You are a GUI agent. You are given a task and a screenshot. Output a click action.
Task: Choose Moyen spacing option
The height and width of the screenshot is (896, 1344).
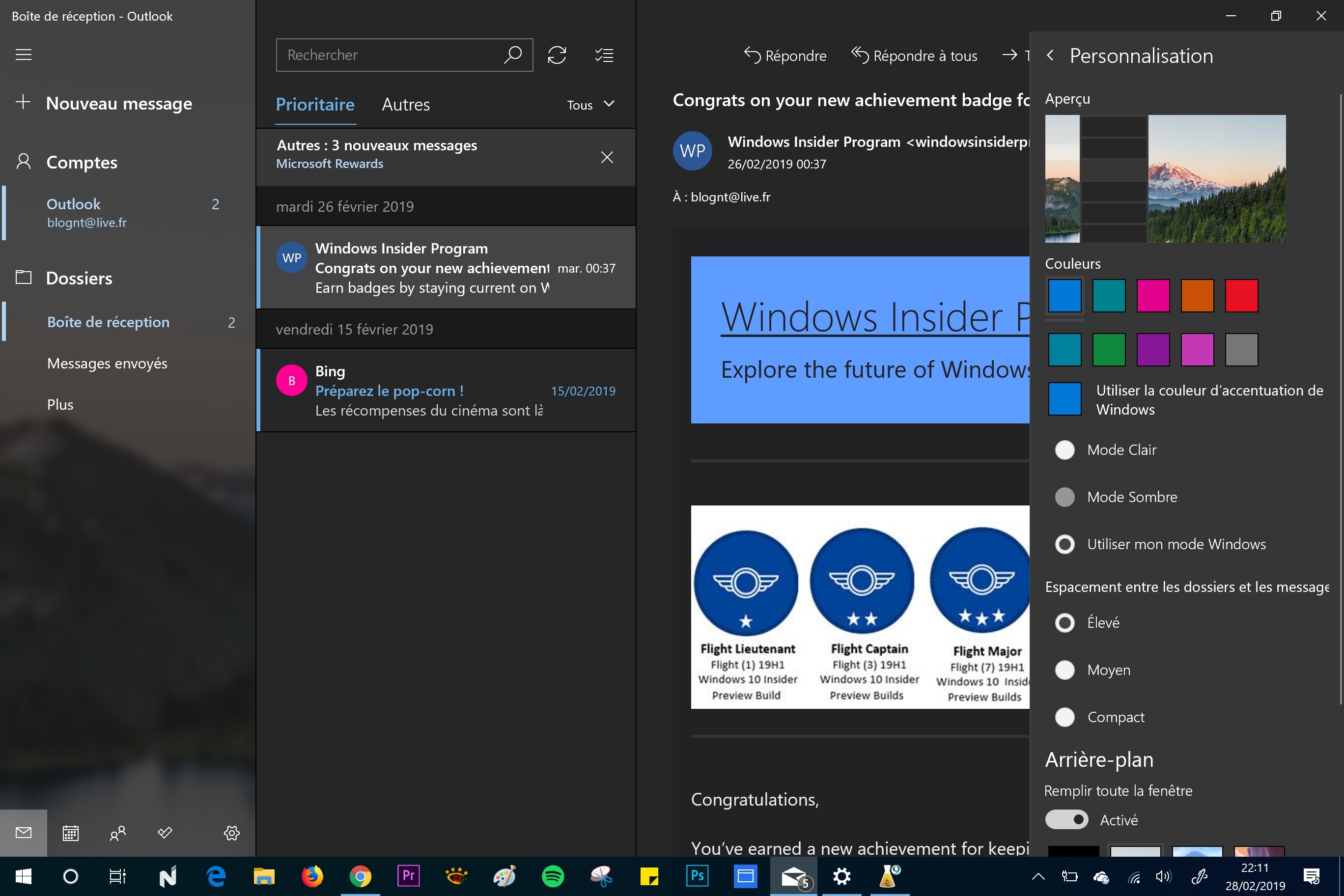pos(1064,670)
